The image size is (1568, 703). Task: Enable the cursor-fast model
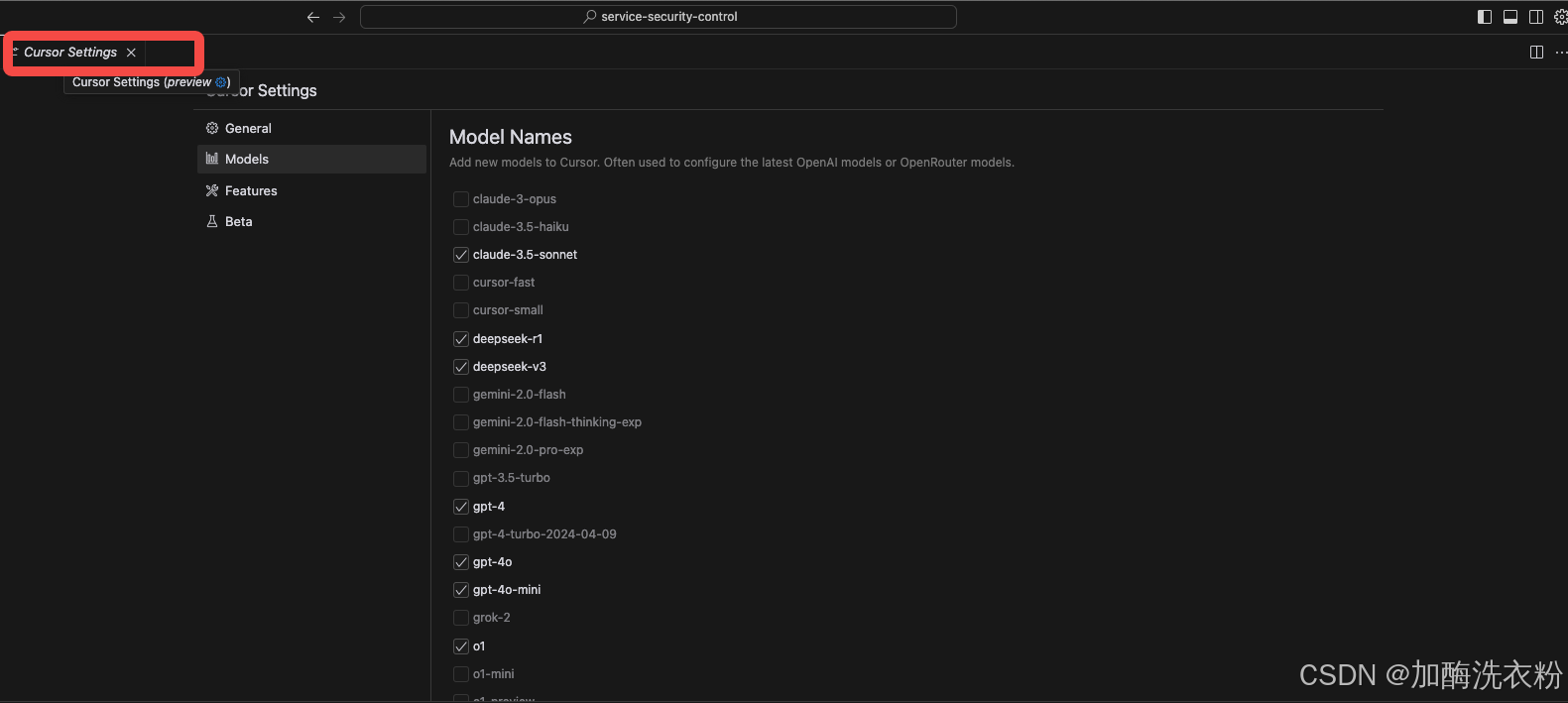[461, 283]
